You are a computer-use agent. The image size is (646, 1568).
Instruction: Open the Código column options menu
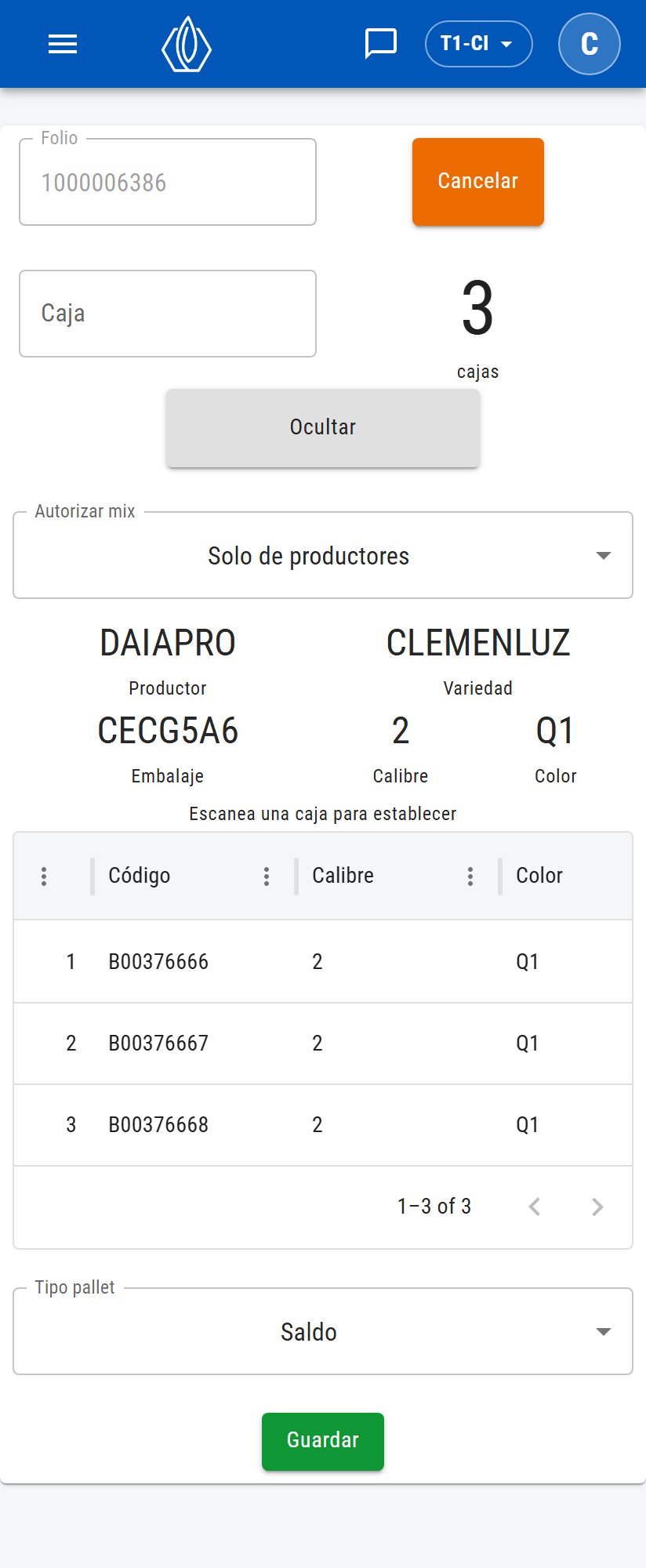(267, 876)
